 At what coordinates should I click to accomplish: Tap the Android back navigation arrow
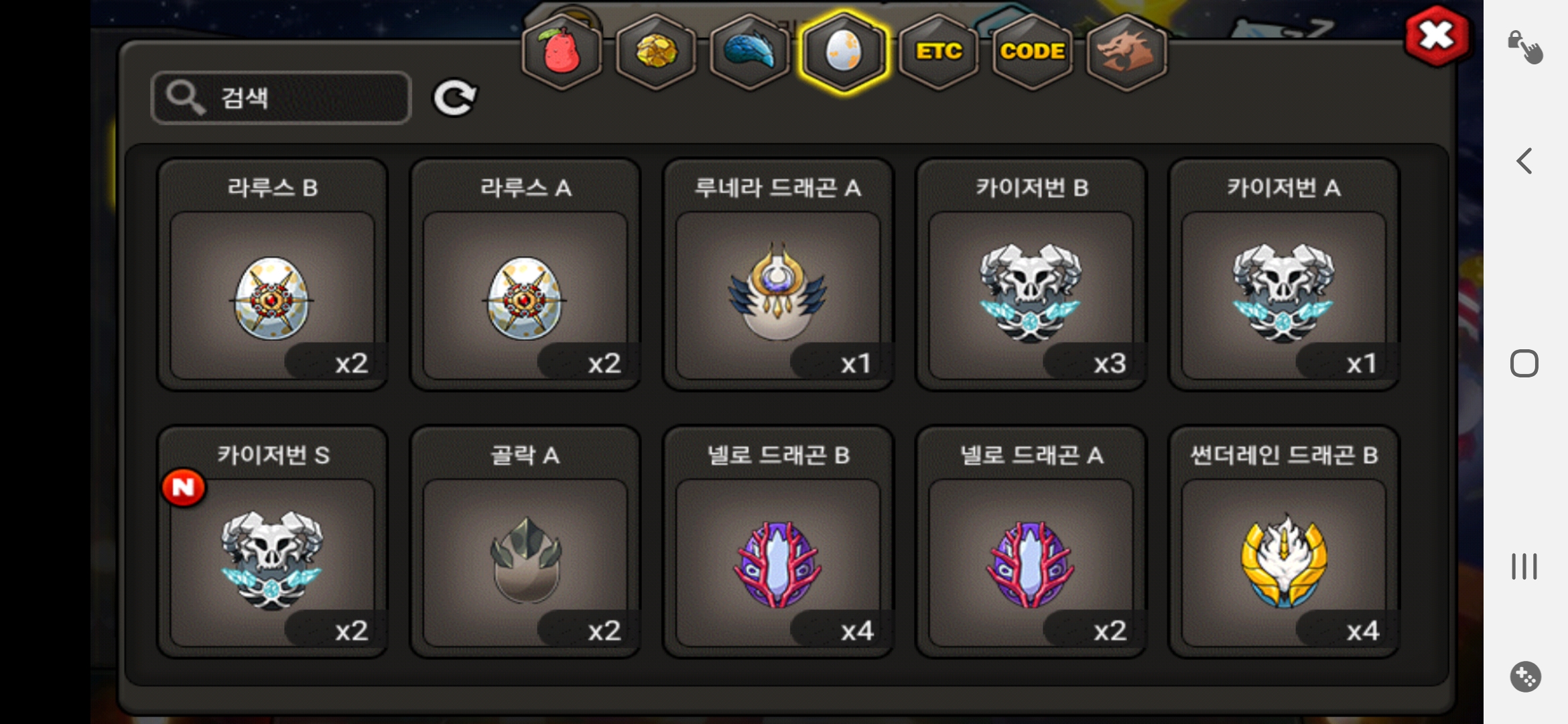[x=1524, y=161]
